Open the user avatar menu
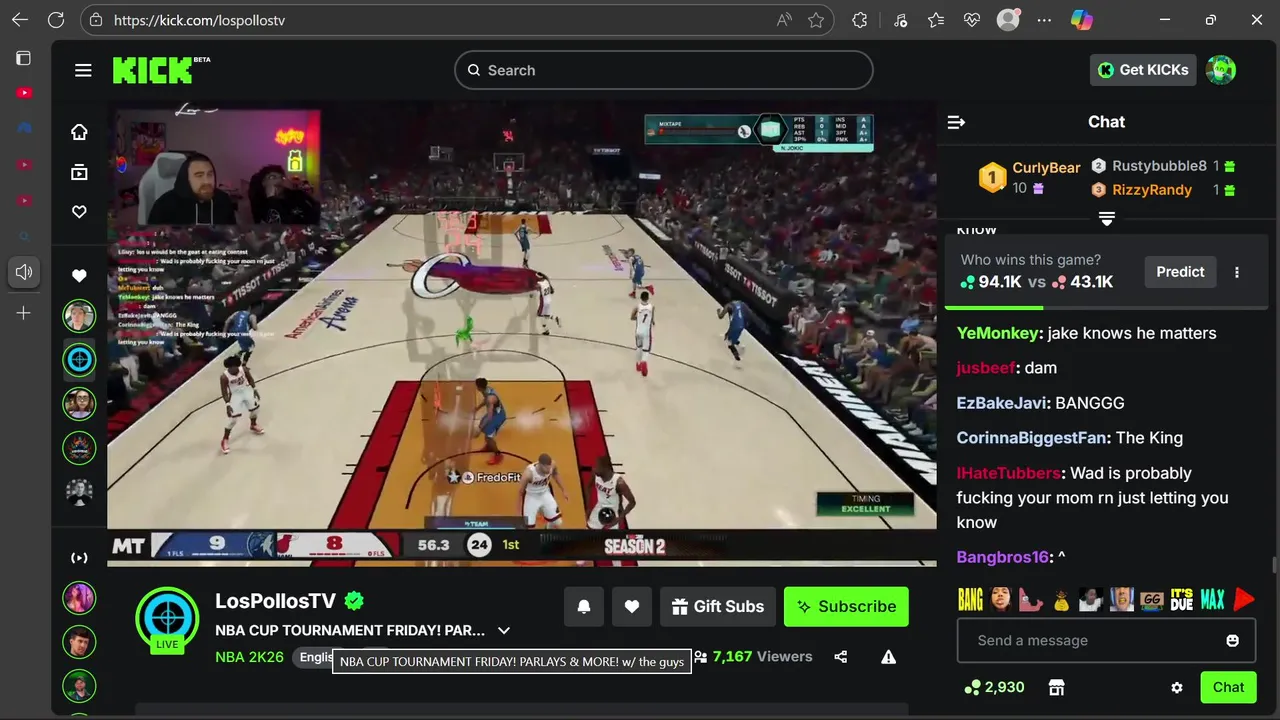This screenshot has width=1280, height=720. (1221, 70)
